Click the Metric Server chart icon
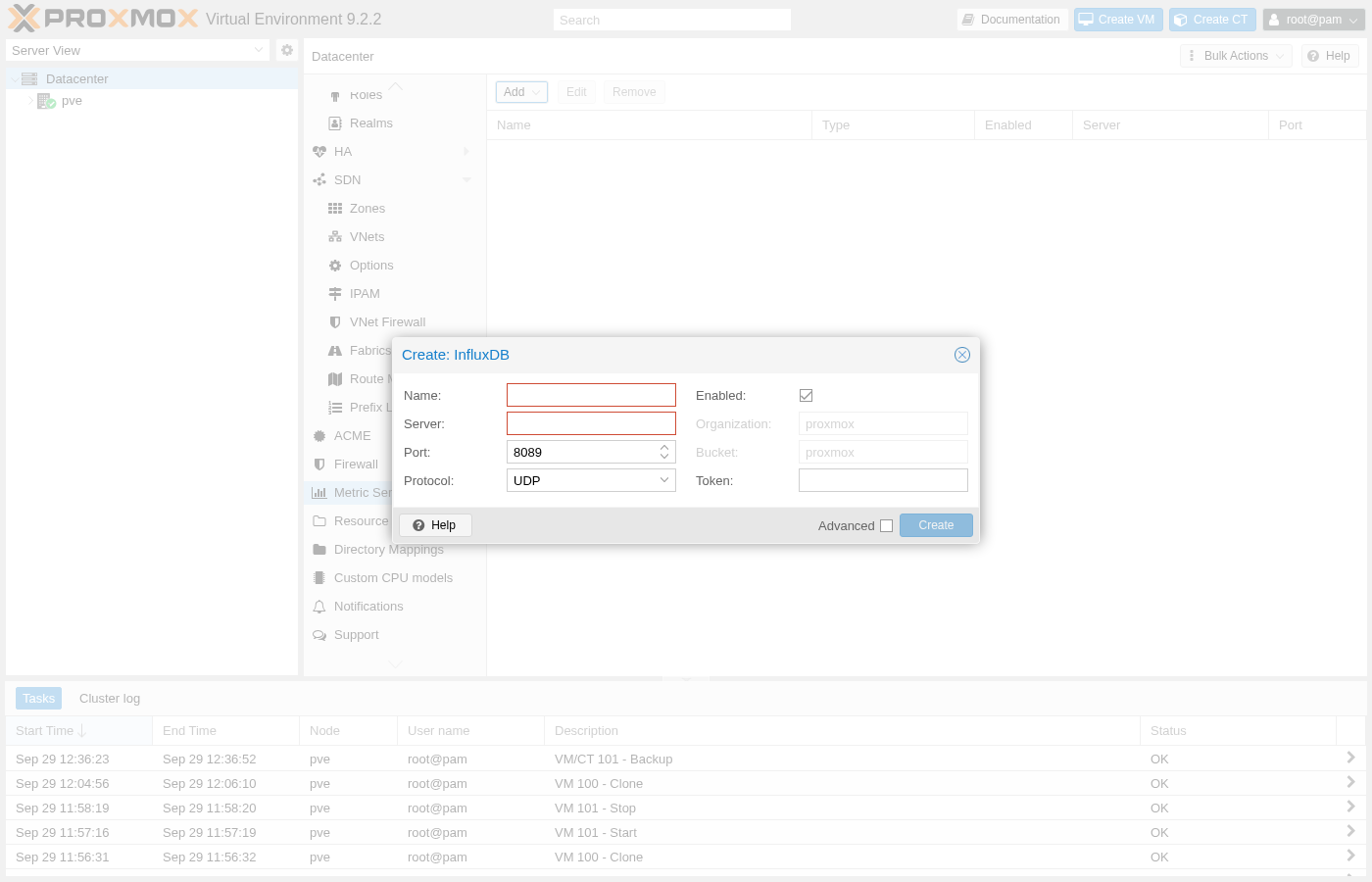This screenshot has height=882, width=1372. pyautogui.click(x=319, y=493)
